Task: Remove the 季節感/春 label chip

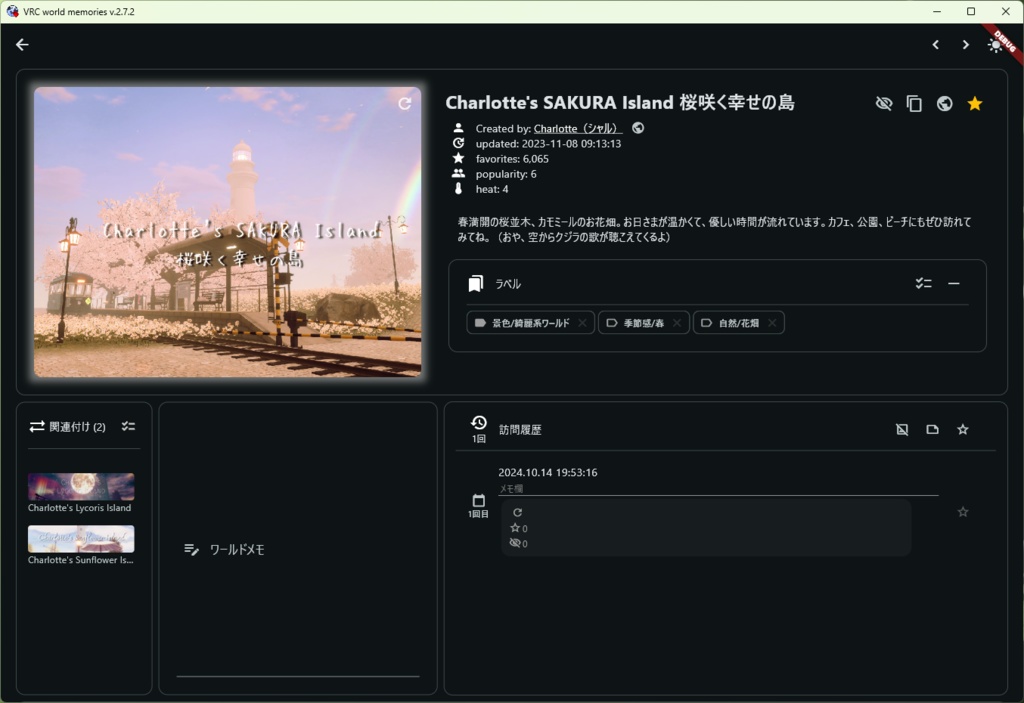Action: (x=676, y=322)
